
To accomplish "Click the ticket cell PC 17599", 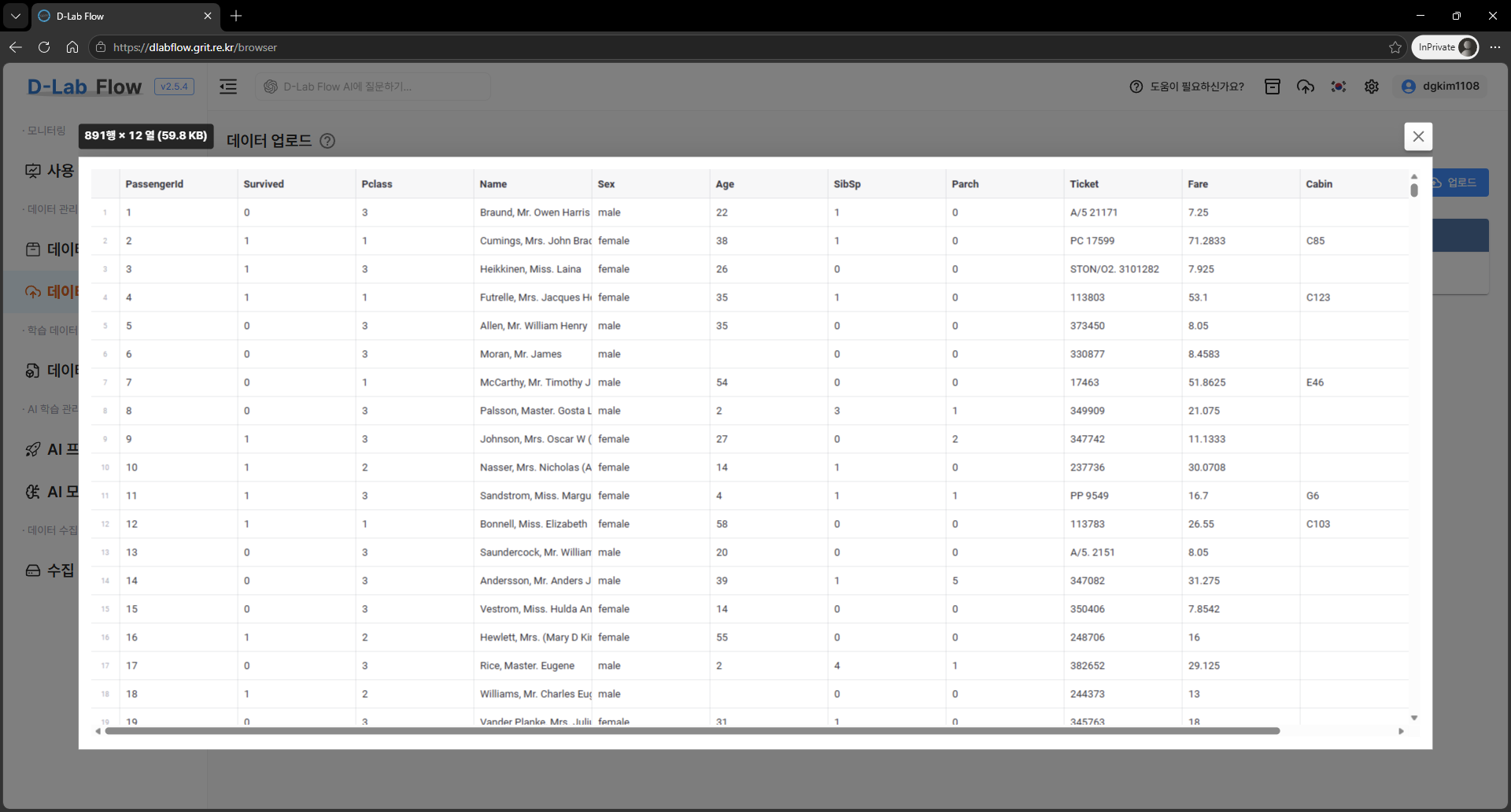I will click(x=1122, y=241).
